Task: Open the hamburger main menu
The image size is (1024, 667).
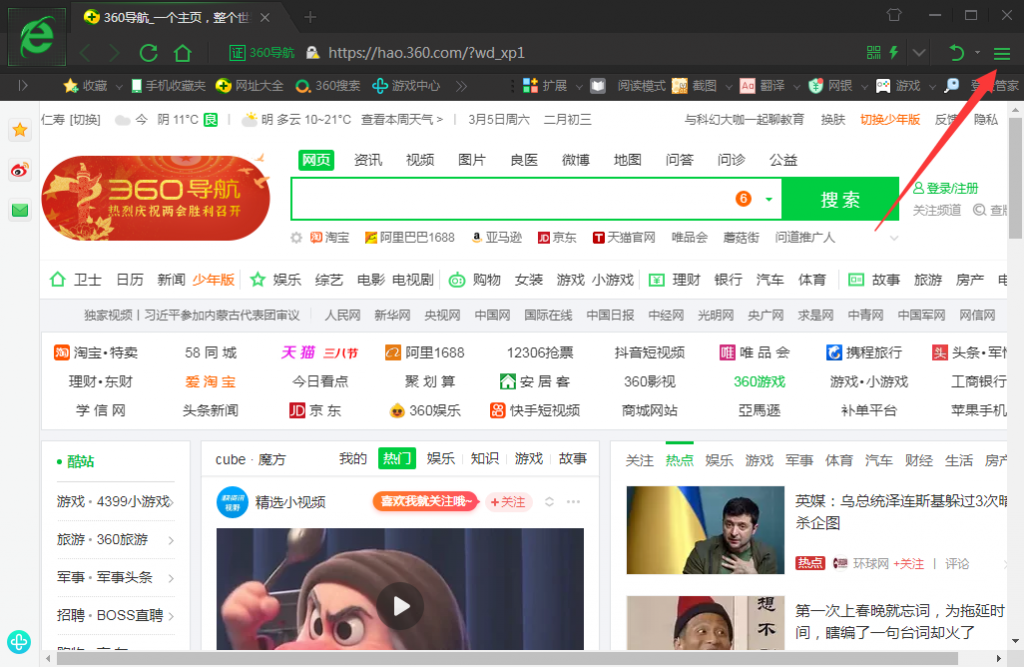Action: 1002,54
